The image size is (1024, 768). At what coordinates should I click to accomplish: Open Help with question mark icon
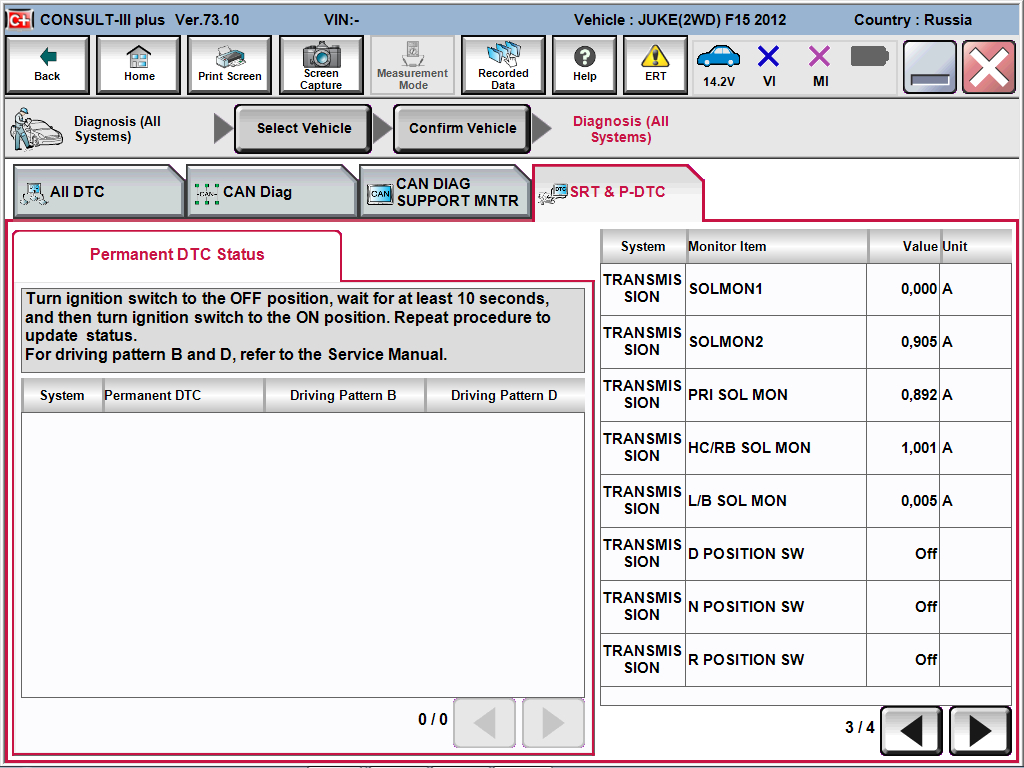pyautogui.click(x=585, y=66)
